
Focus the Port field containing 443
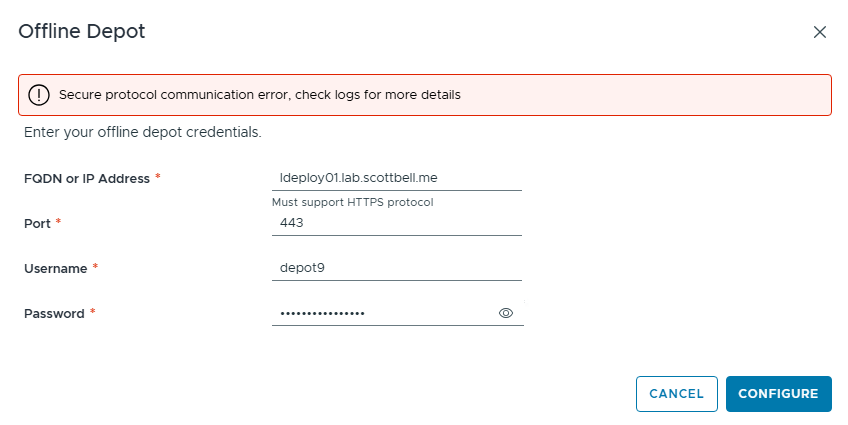pos(396,223)
